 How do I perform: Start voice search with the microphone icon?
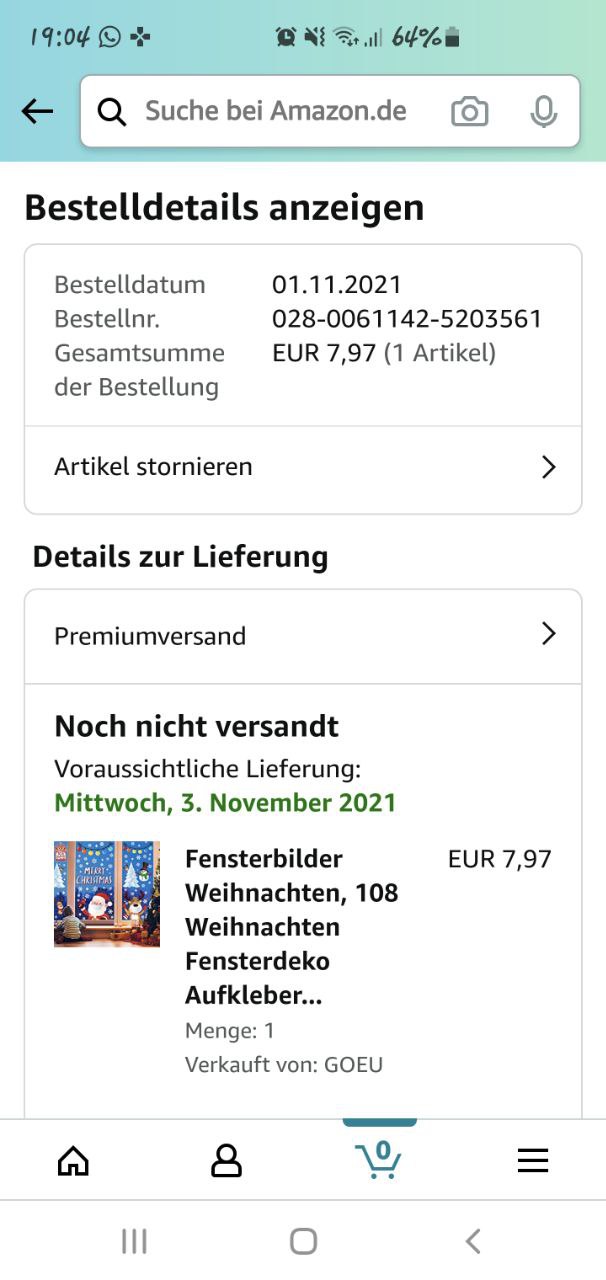tap(543, 112)
